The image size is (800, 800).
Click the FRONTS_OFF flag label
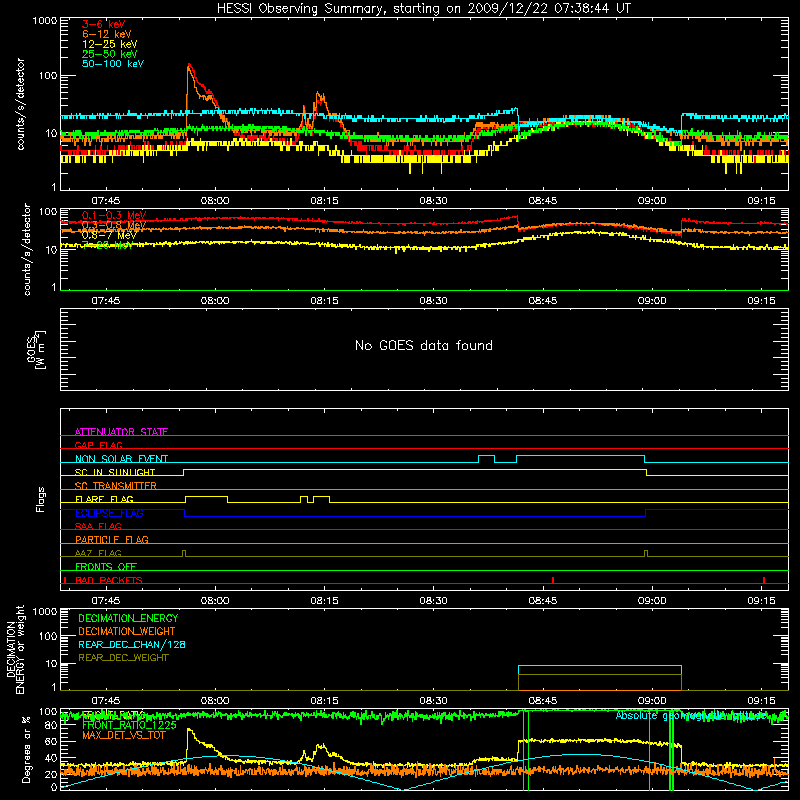click(x=106, y=566)
